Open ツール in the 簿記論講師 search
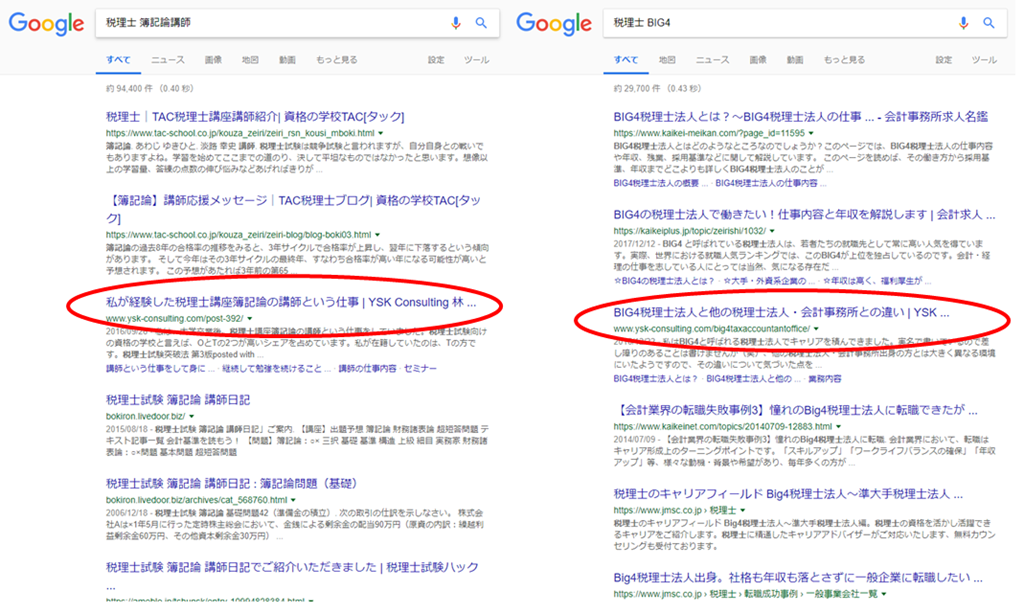 (x=476, y=60)
